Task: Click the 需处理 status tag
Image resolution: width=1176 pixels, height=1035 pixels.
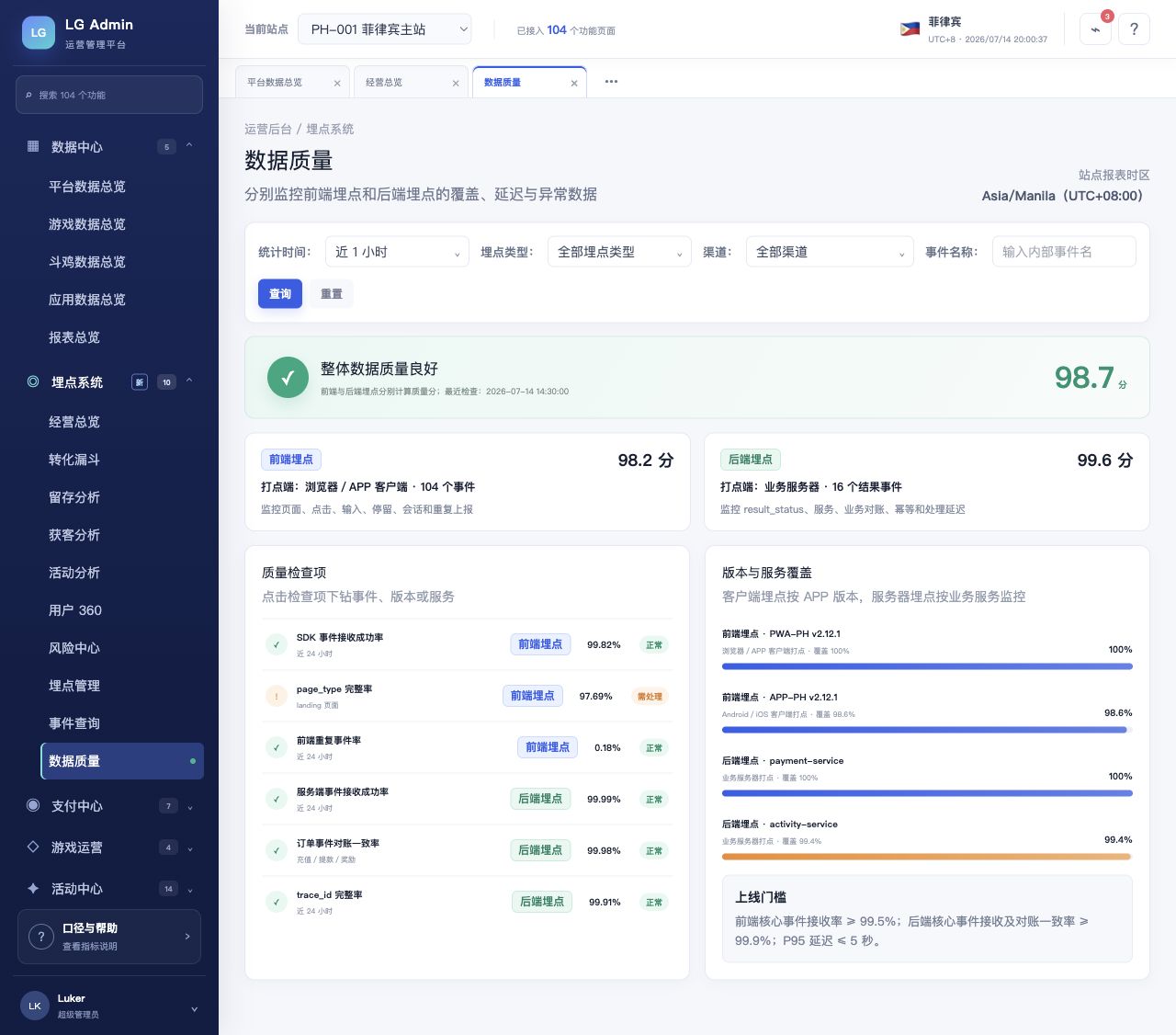Action: (x=650, y=697)
